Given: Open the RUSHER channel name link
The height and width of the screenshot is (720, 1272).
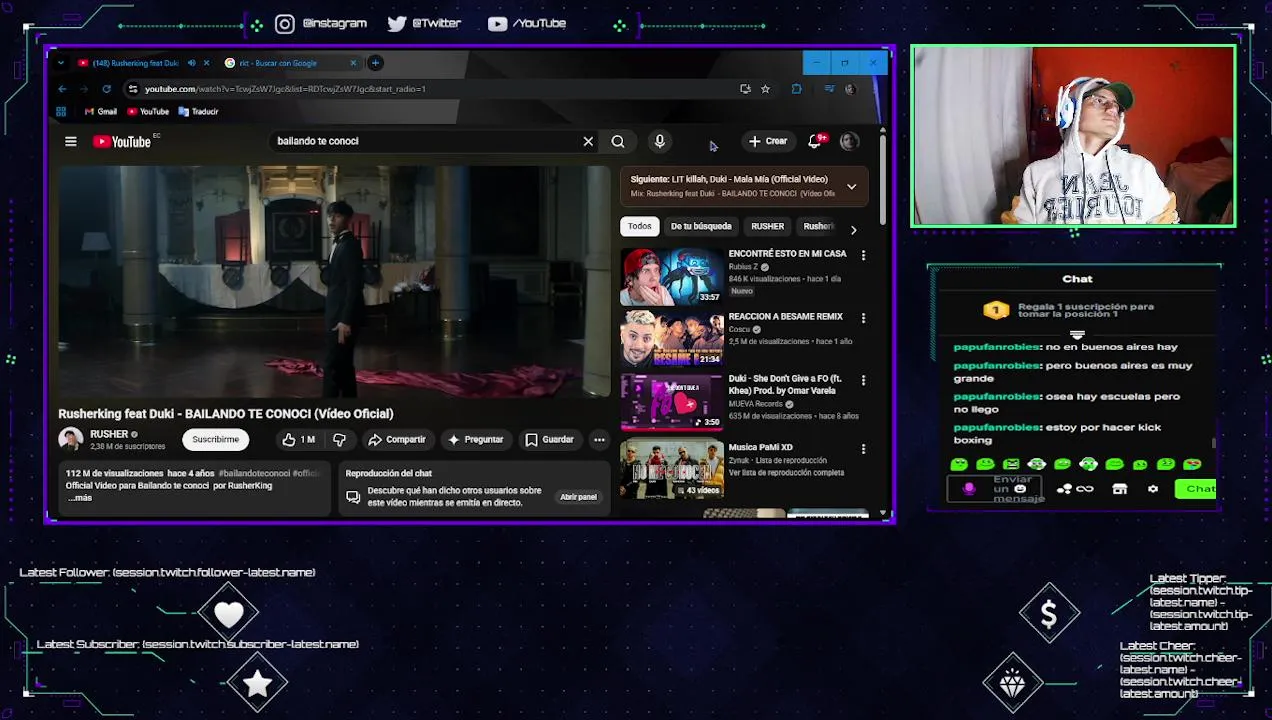Looking at the screenshot, I should pyautogui.click(x=109, y=434).
